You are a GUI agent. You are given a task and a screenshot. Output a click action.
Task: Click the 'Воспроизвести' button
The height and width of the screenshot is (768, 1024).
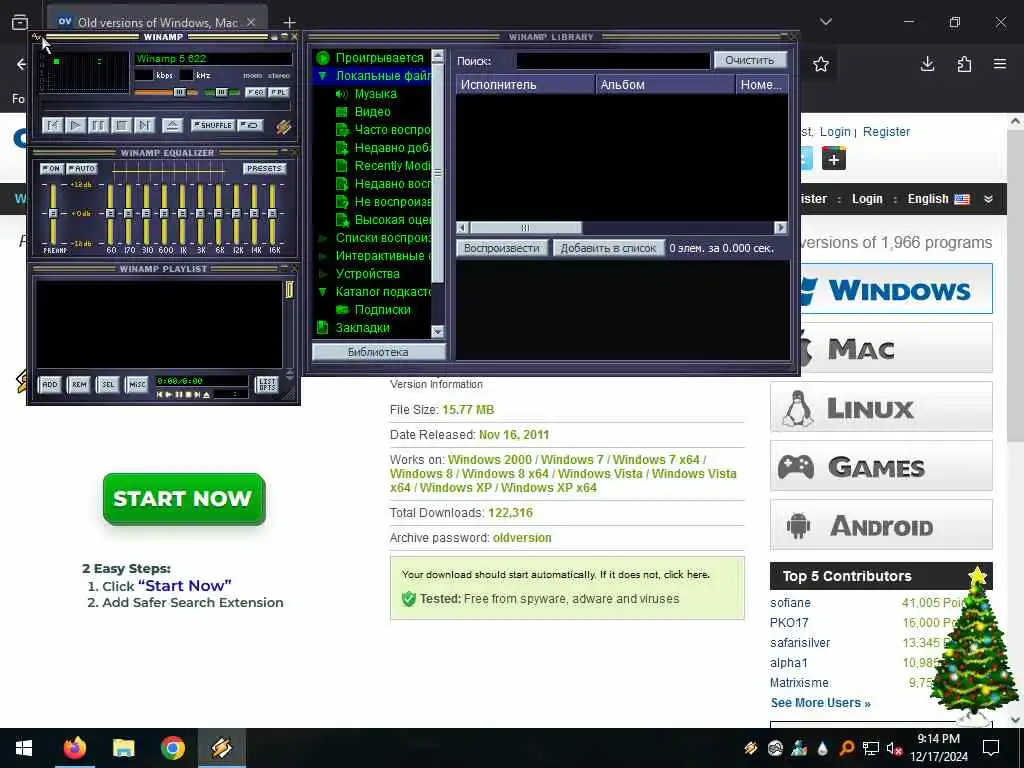tap(502, 248)
